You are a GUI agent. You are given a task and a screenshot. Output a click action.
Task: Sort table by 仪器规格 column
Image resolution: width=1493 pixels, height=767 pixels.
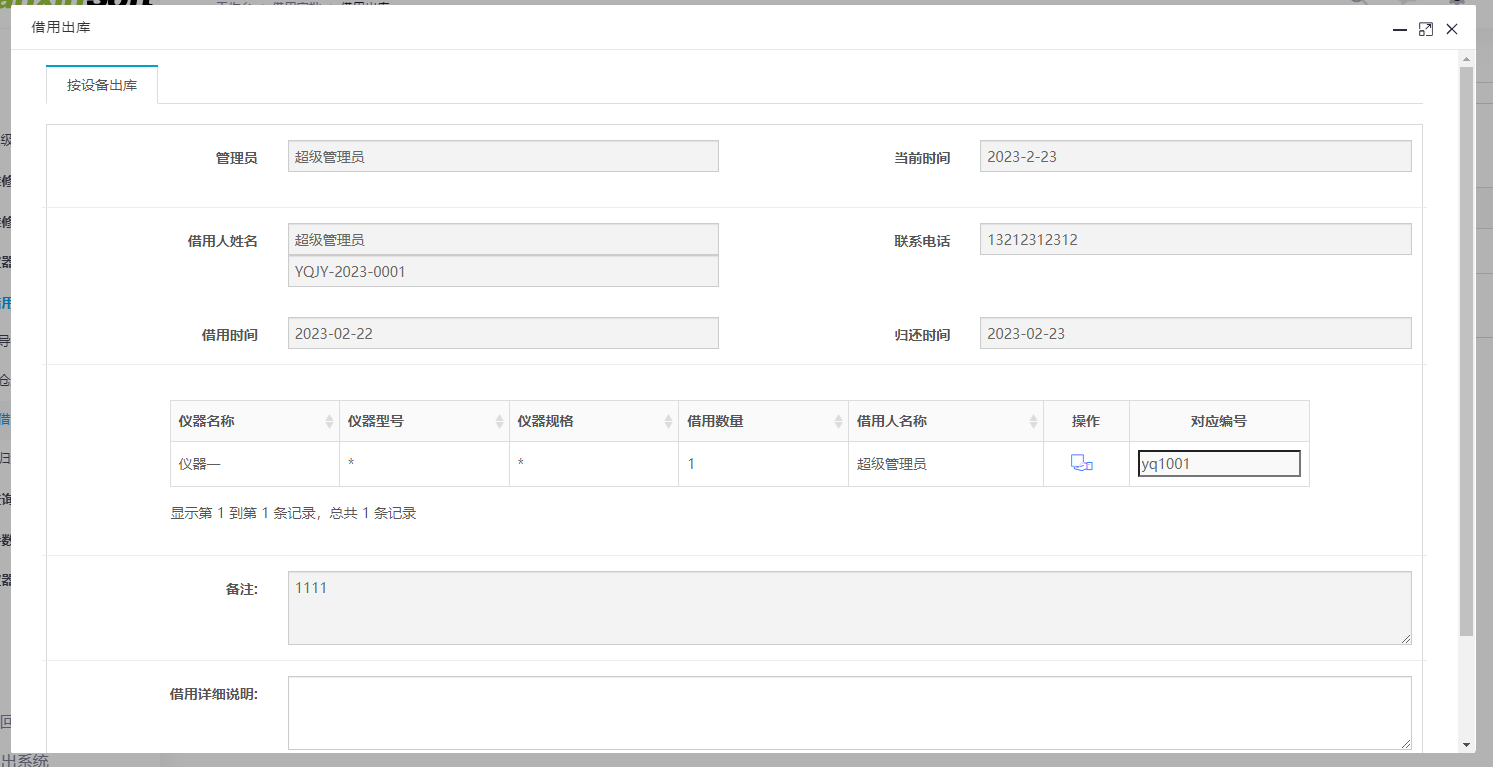coord(593,421)
